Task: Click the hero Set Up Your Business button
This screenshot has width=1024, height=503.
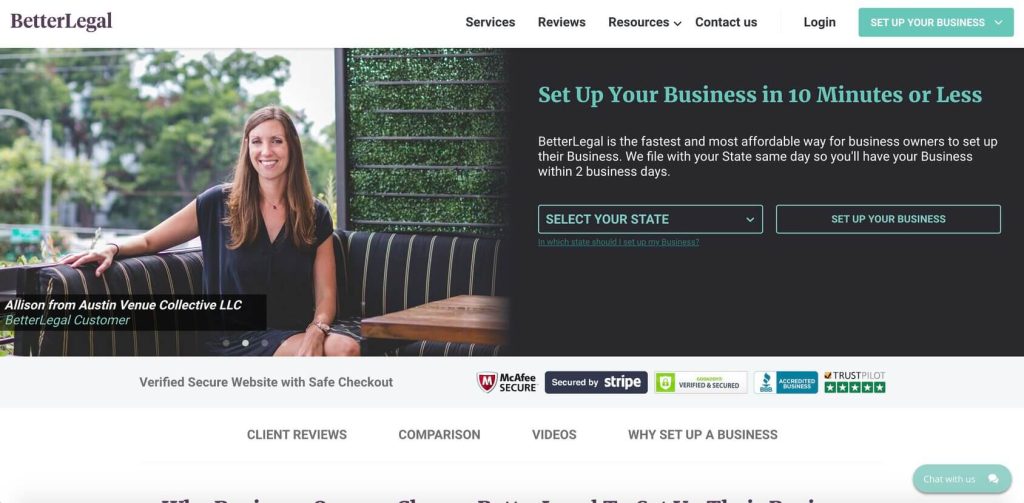Action: [x=888, y=219]
